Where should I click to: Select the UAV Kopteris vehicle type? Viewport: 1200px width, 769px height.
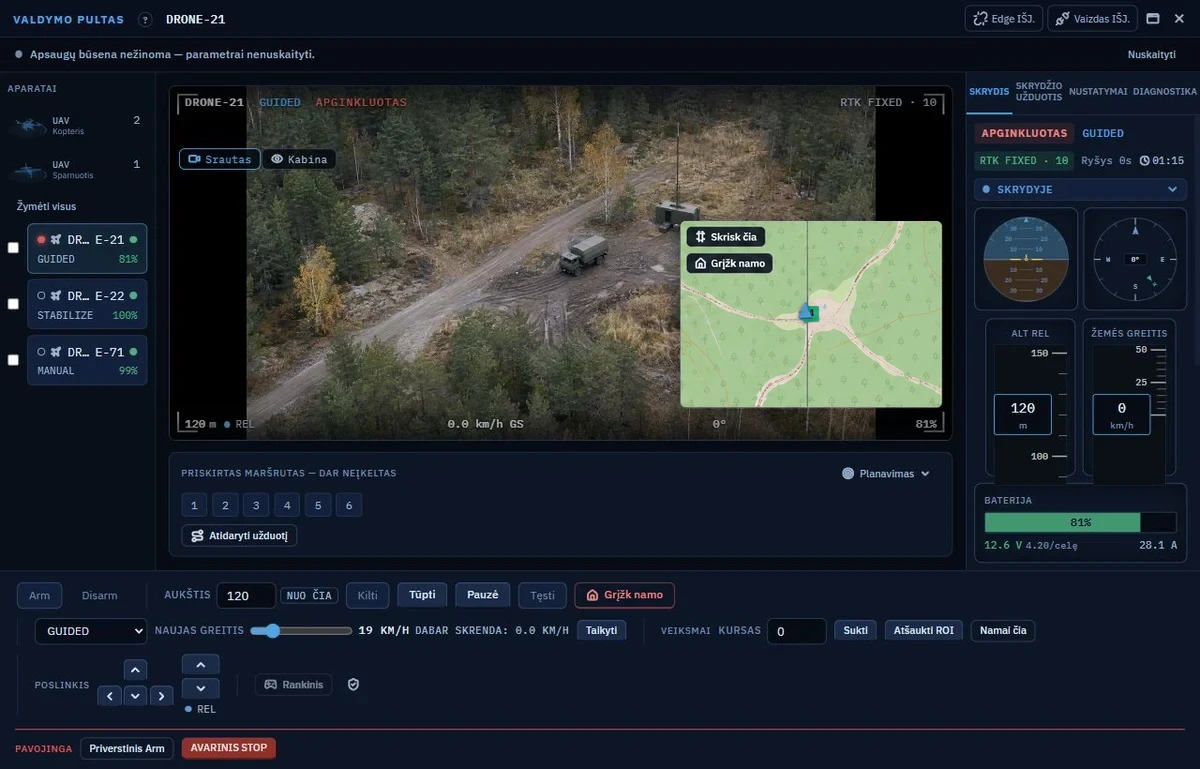click(75, 126)
